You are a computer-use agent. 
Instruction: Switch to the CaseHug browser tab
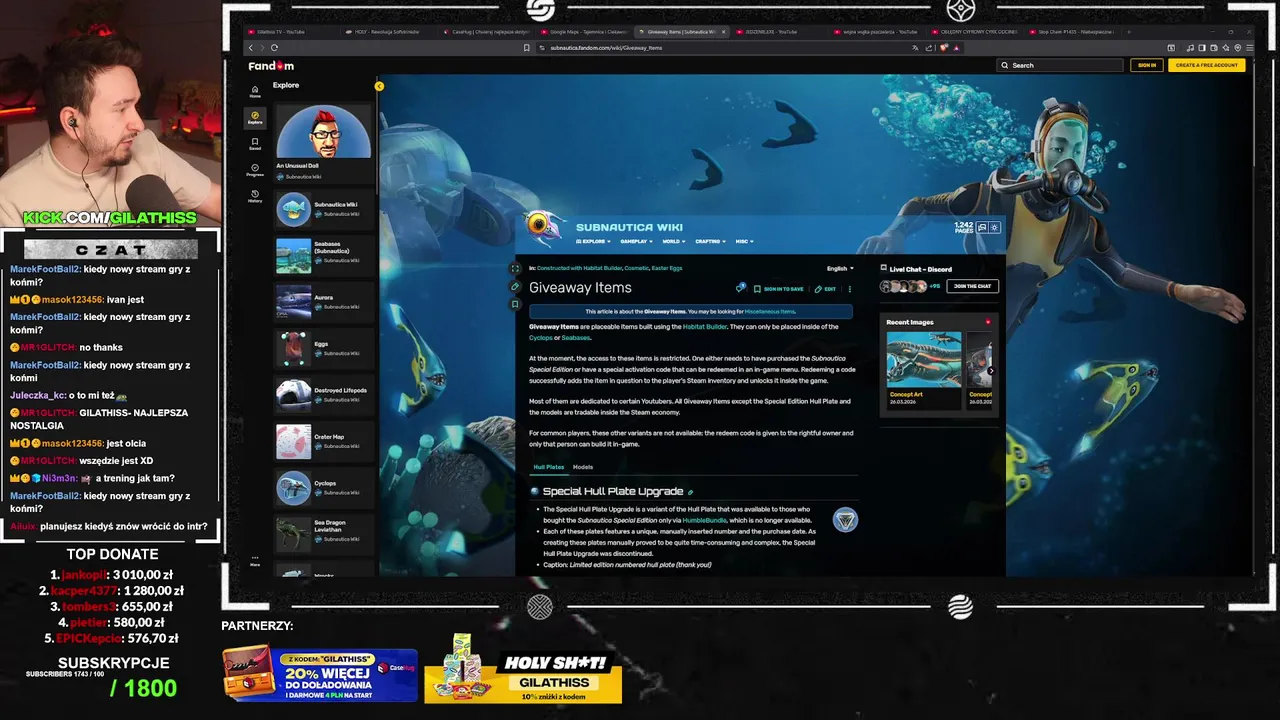(x=485, y=32)
